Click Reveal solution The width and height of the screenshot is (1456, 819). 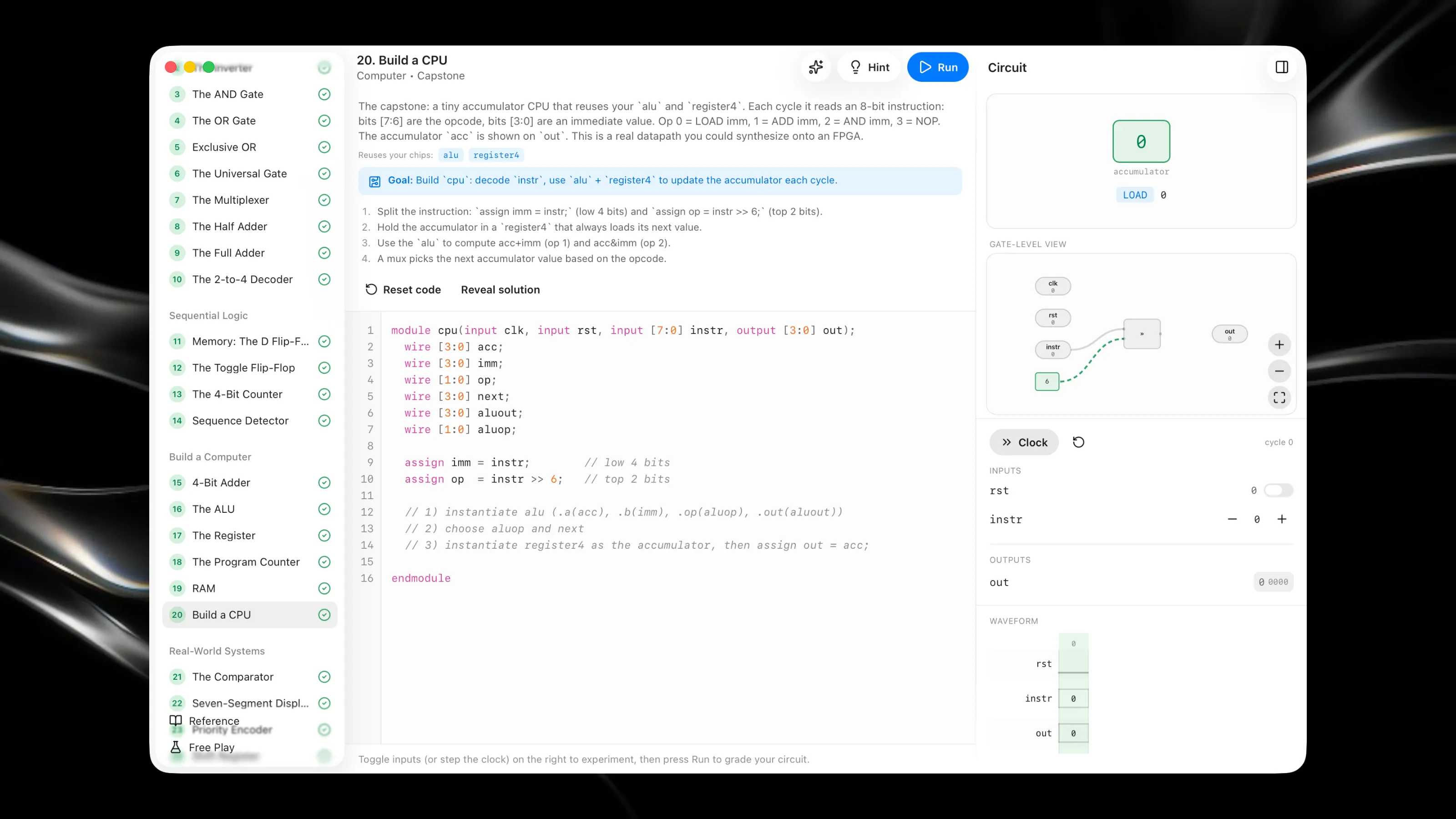coord(500,289)
